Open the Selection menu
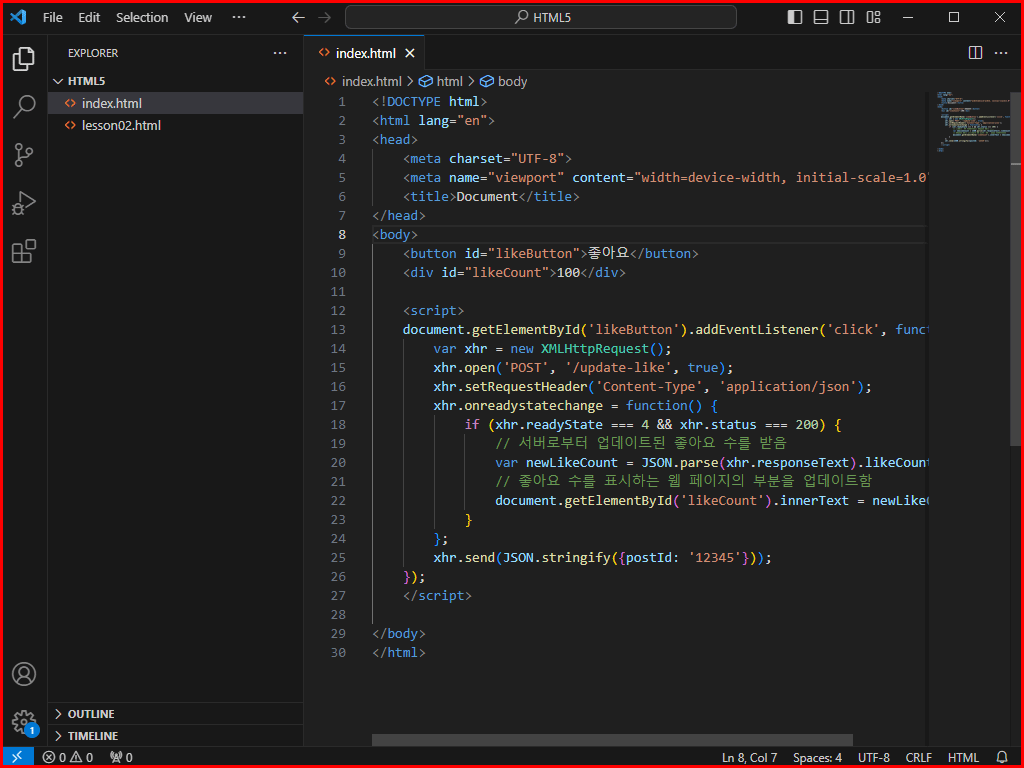Image resolution: width=1024 pixels, height=768 pixels. [x=142, y=18]
